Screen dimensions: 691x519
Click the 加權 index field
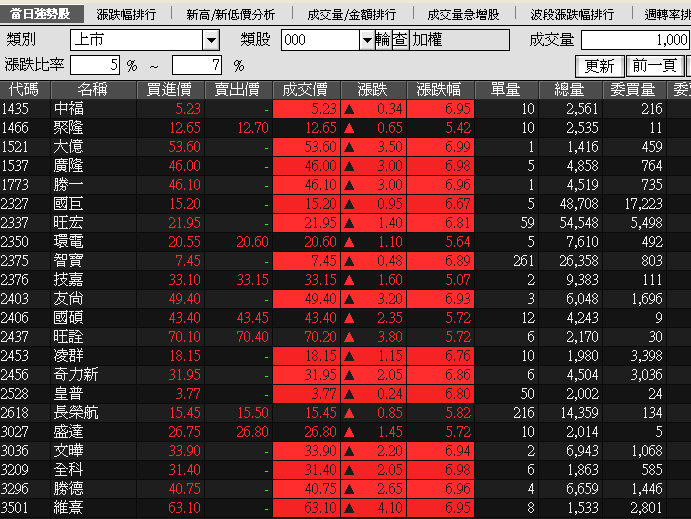pos(460,40)
